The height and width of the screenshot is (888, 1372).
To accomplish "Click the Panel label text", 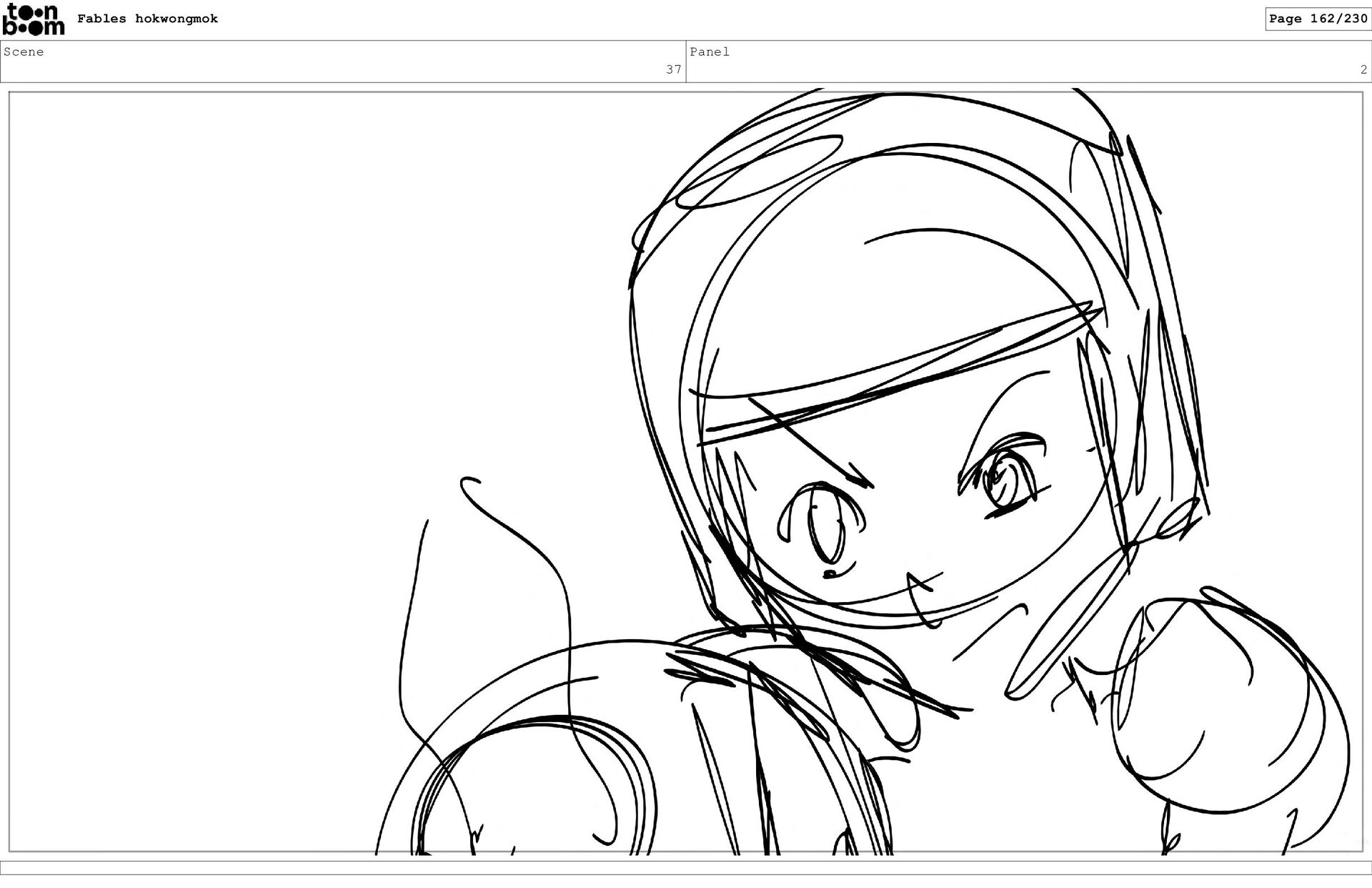I will 709,51.
